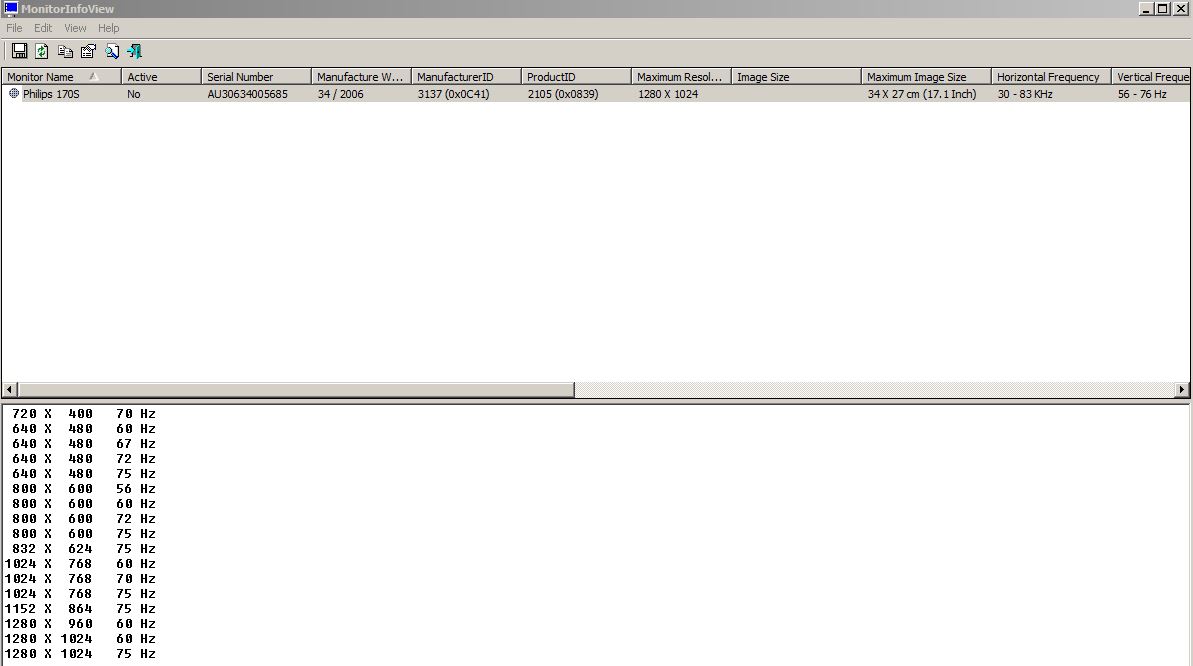This screenshot has height=666, width=1193.
Task: Click the 56 - 76 Hz frequency cell
Action: point(1142,94)
